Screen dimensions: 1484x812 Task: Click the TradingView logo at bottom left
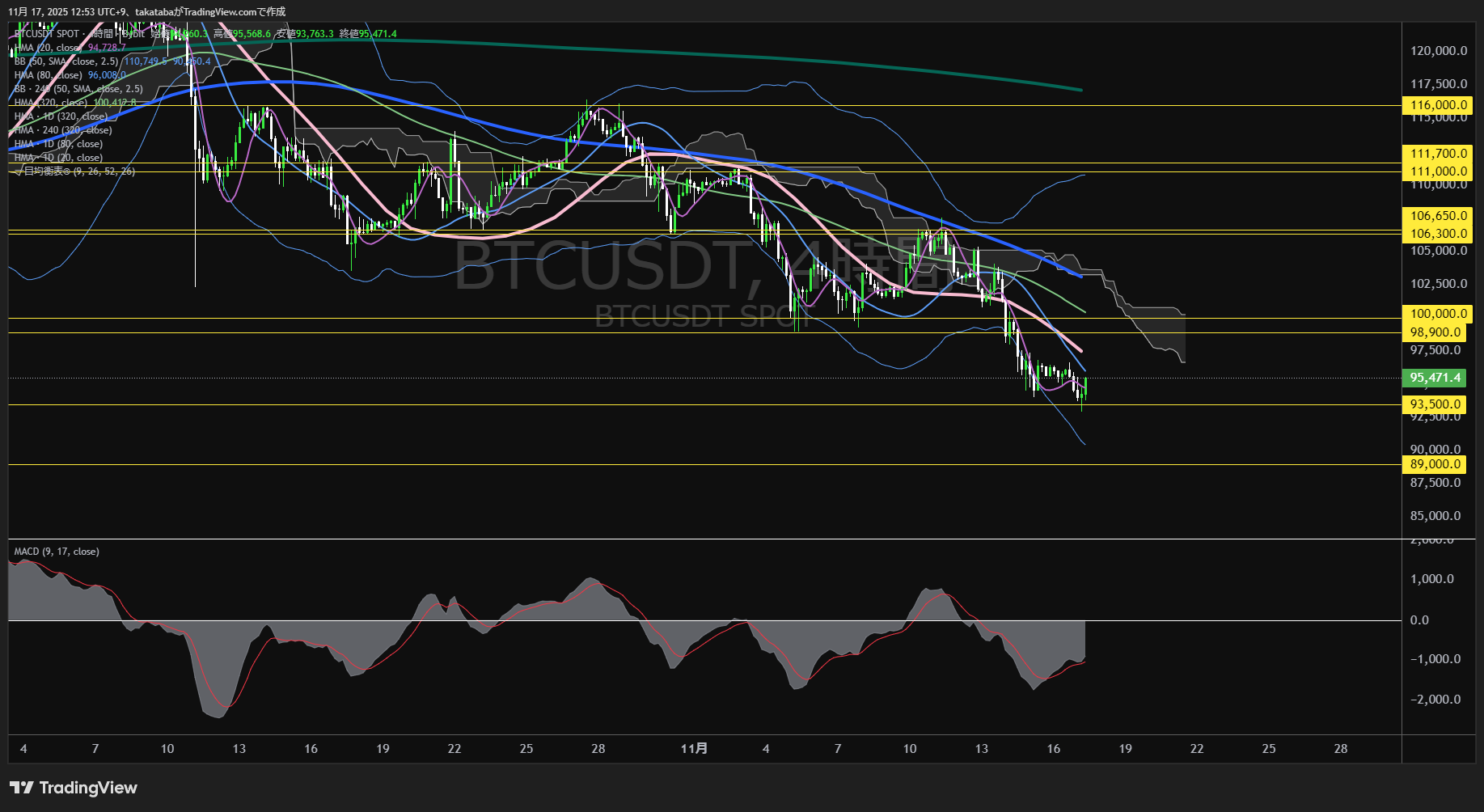(73, 788)
